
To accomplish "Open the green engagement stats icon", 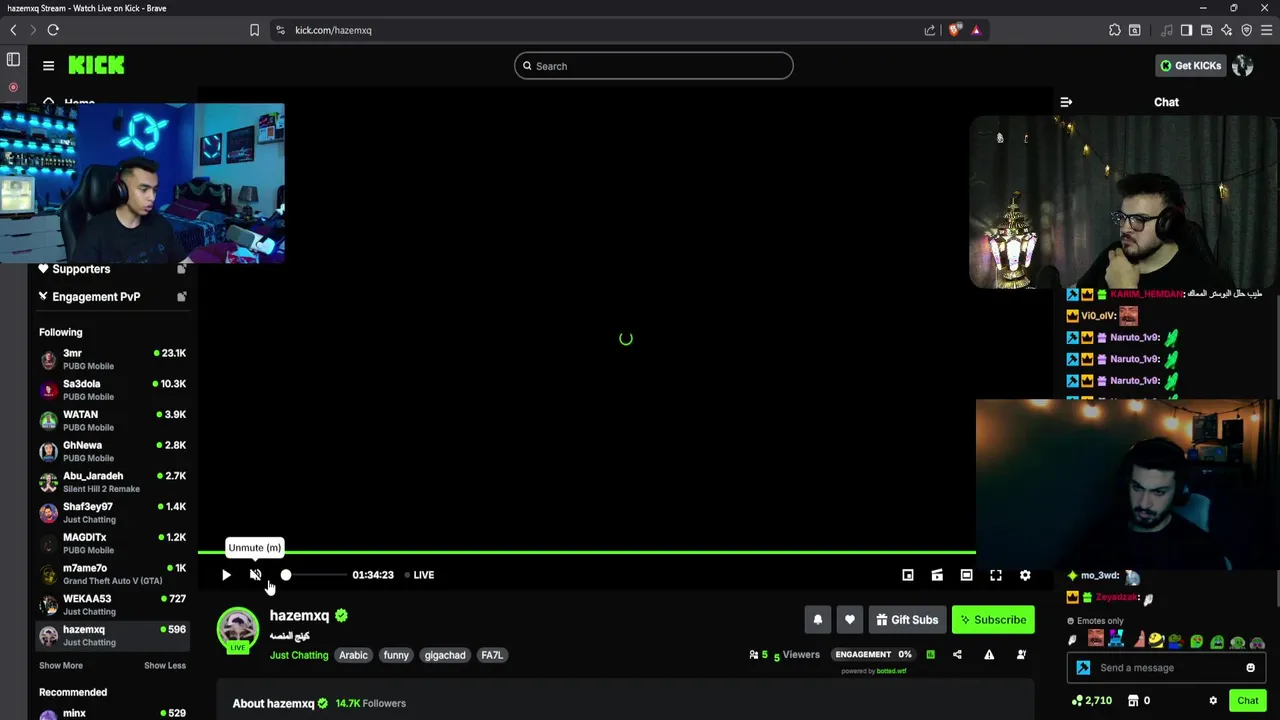I will 930,655.
